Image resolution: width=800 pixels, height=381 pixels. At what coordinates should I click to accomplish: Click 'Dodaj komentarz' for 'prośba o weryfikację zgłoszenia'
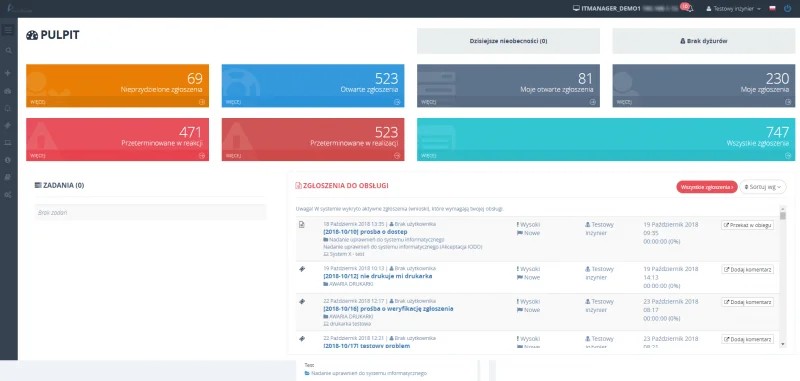747,302
